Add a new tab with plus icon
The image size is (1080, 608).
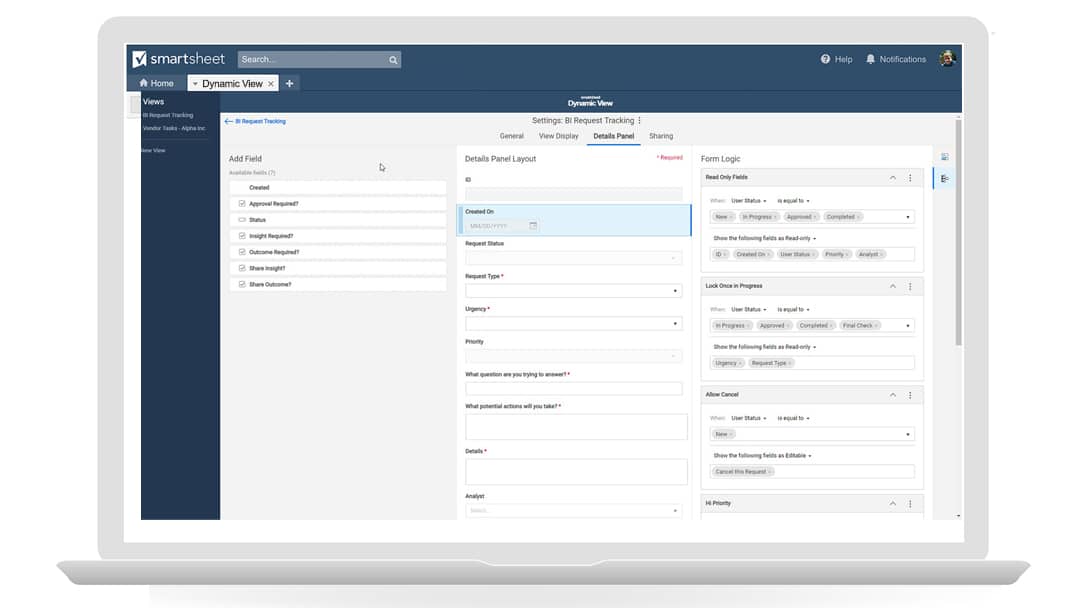(x=289, y=83)
